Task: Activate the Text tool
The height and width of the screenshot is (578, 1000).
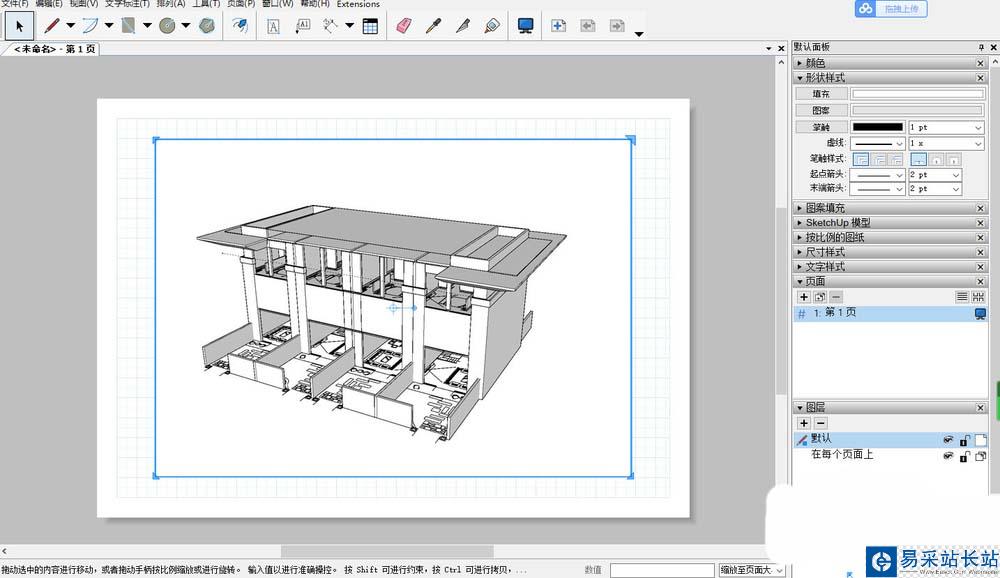Action: [274, 26]
